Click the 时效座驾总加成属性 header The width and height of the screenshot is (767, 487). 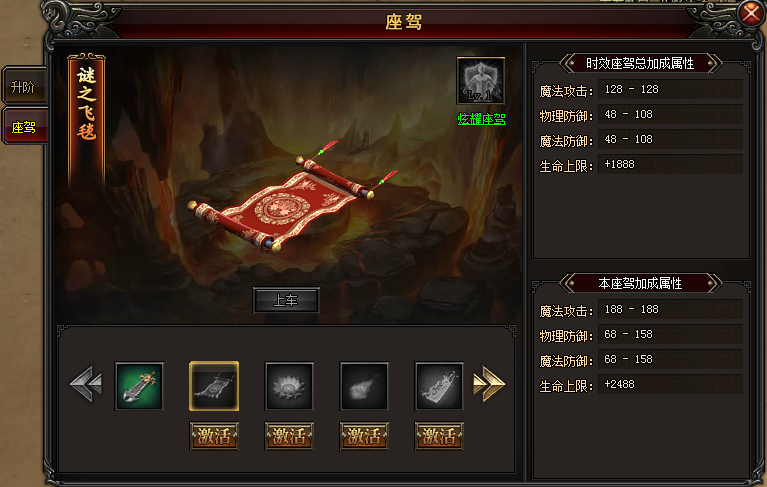click(640, 63)
